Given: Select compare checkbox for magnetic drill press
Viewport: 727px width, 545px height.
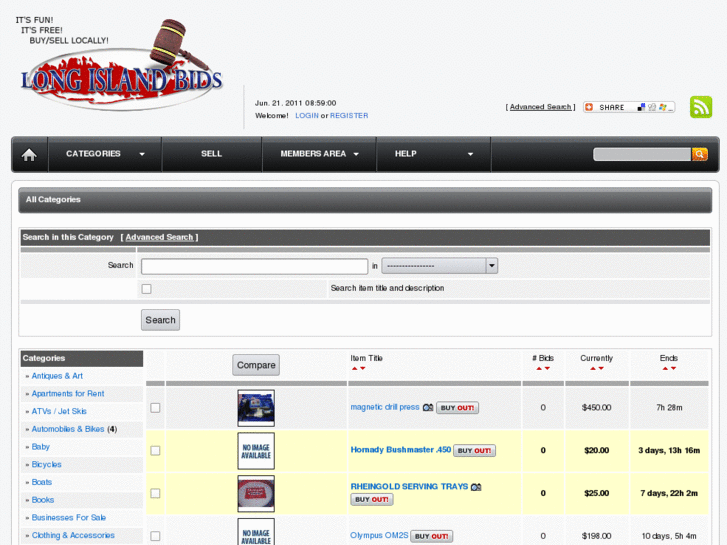Looking at the screenshot, I should 155,408.
